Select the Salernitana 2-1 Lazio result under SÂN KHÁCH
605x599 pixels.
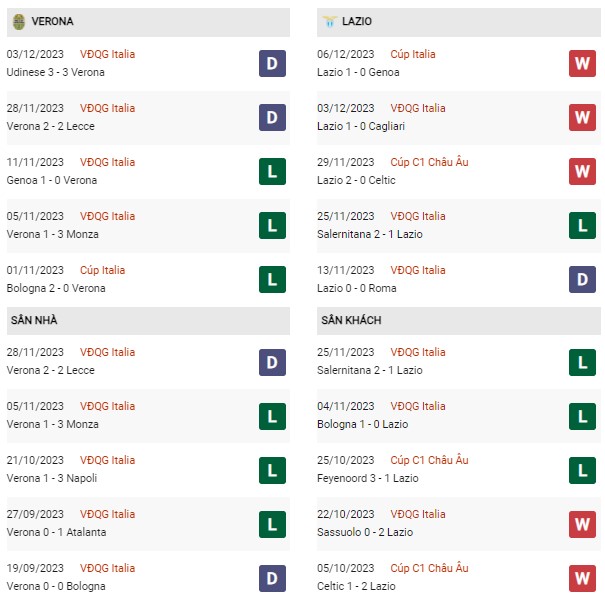click(370, 370)
